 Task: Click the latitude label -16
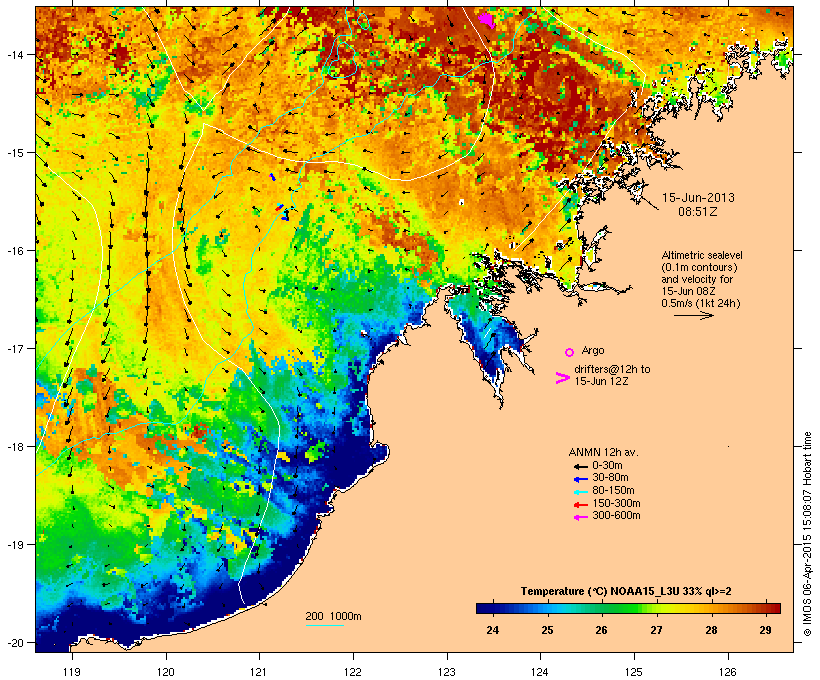click(x=14, y=251)
